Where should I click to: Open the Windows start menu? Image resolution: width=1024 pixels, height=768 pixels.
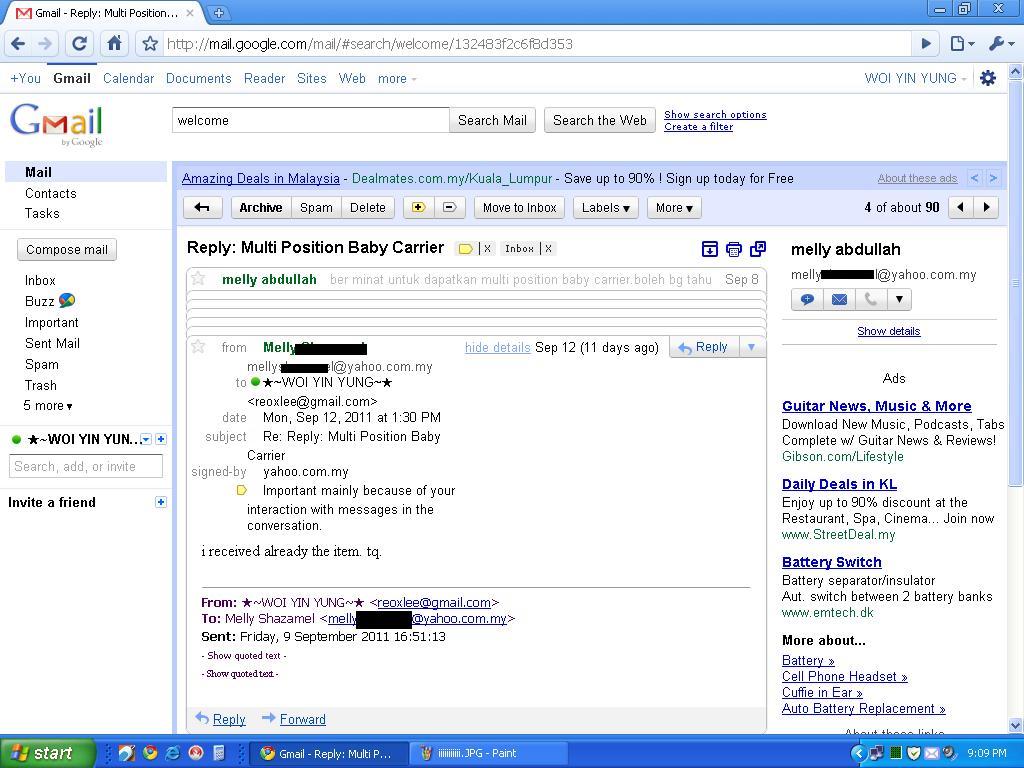pos(47,753)
